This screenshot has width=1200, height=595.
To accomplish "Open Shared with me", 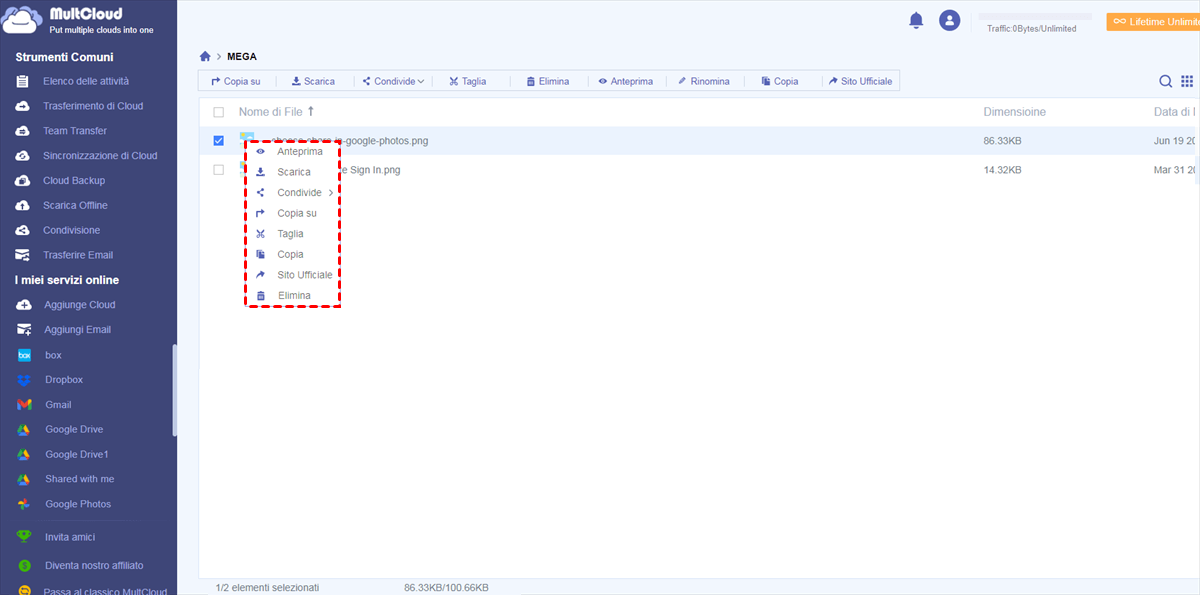I will click(79, 479).
